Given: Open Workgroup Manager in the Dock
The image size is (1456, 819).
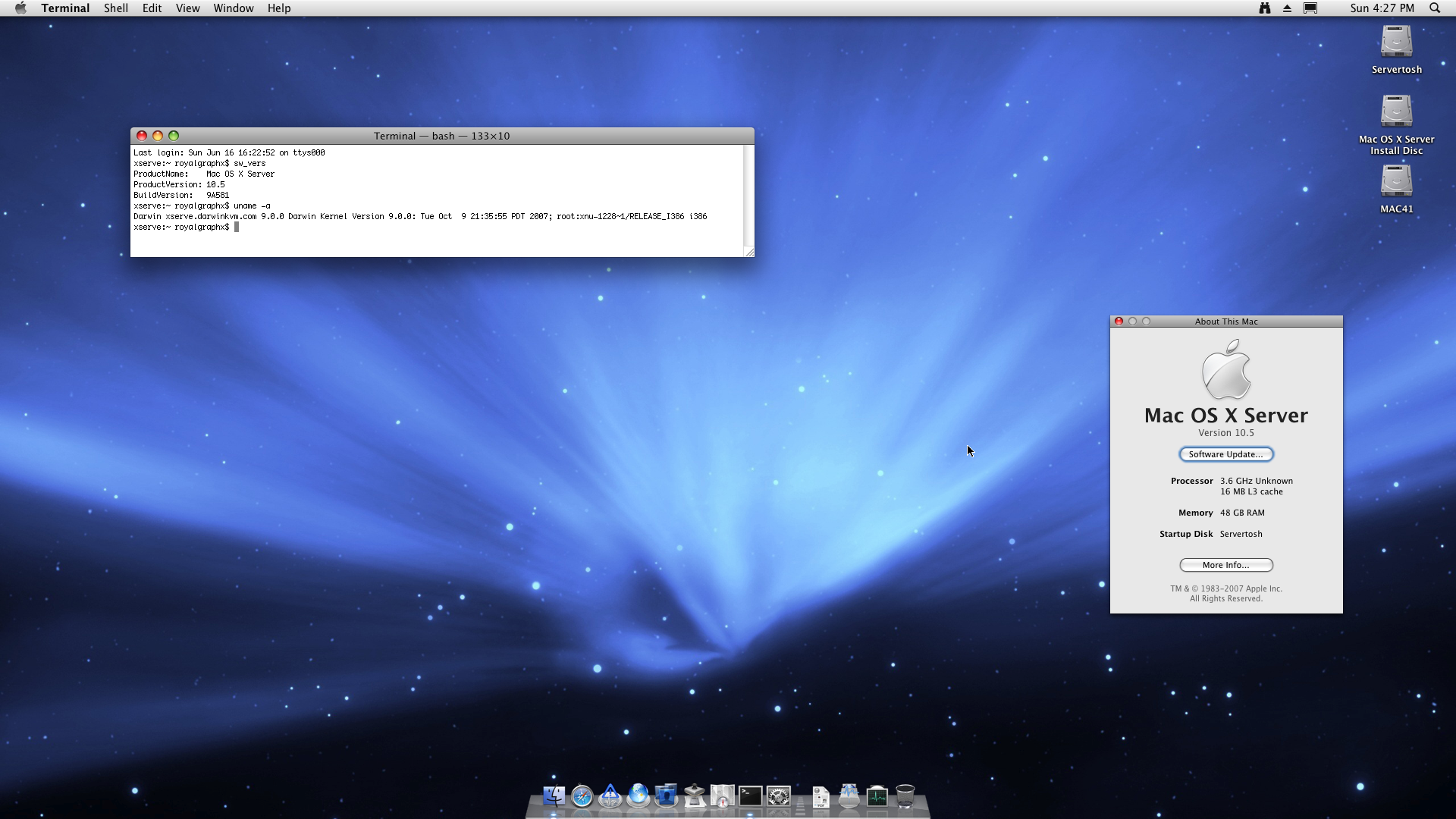Looking at the screenshot, I should (x=666, y=796).
